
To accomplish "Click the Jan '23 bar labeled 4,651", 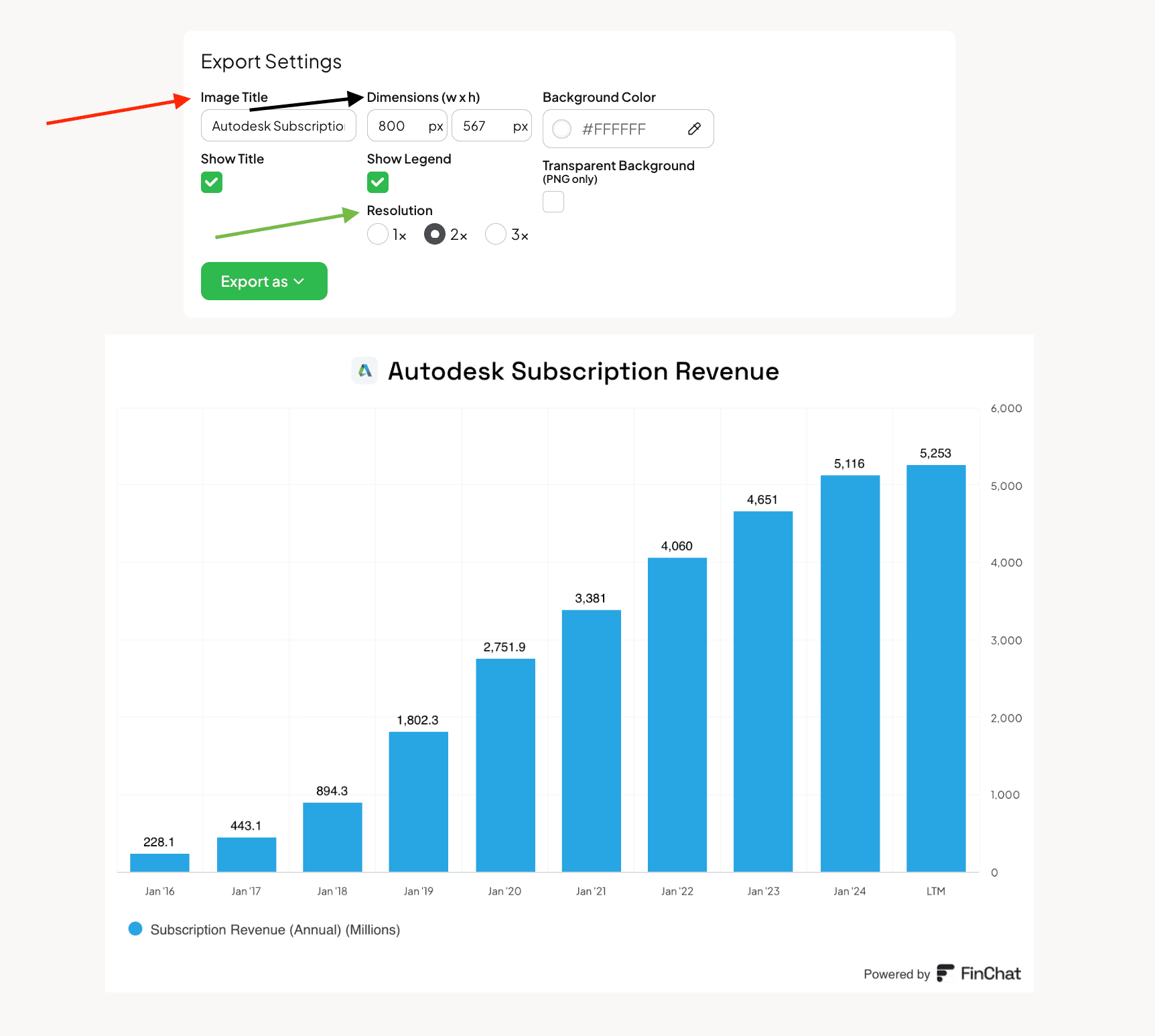I will coord(763,692).
